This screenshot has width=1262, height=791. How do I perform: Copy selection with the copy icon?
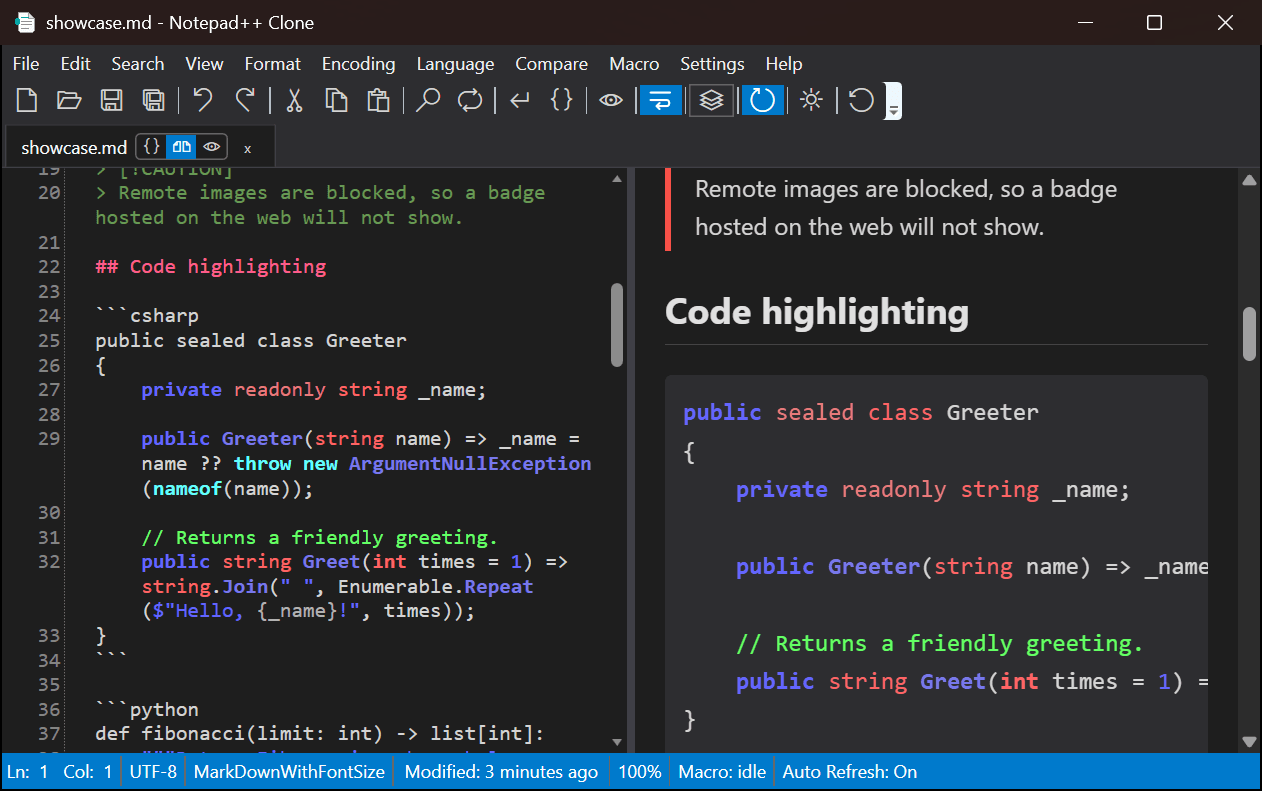[336, 100]
